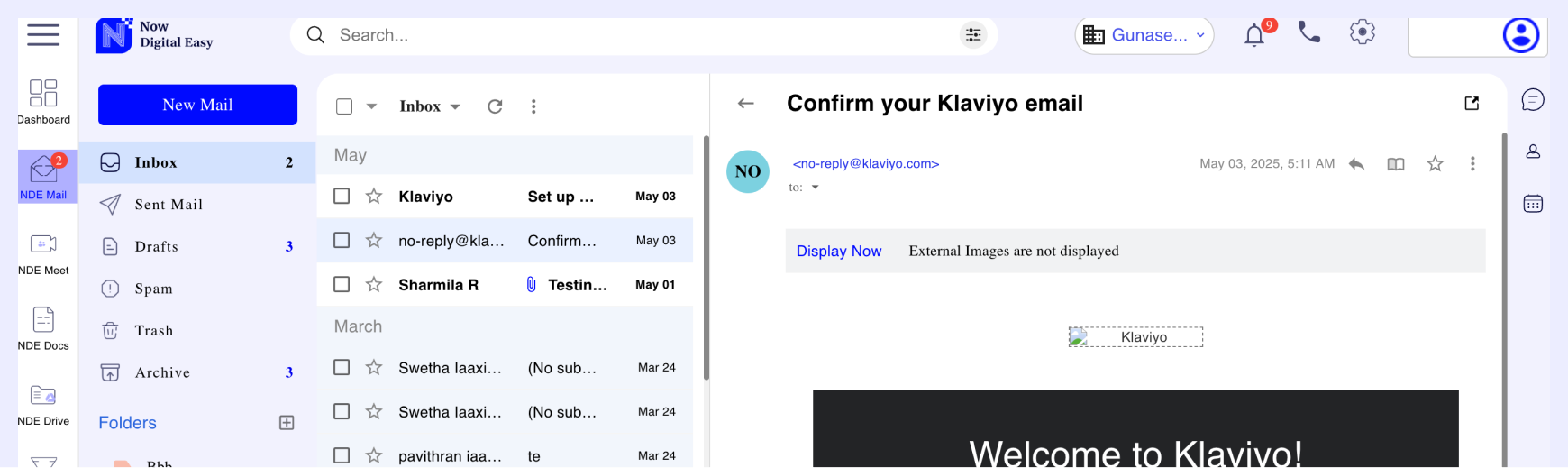Open search filter options icon
Image resolution: width=1568 pixels, height=468 pixels.
tap(973, 35)
